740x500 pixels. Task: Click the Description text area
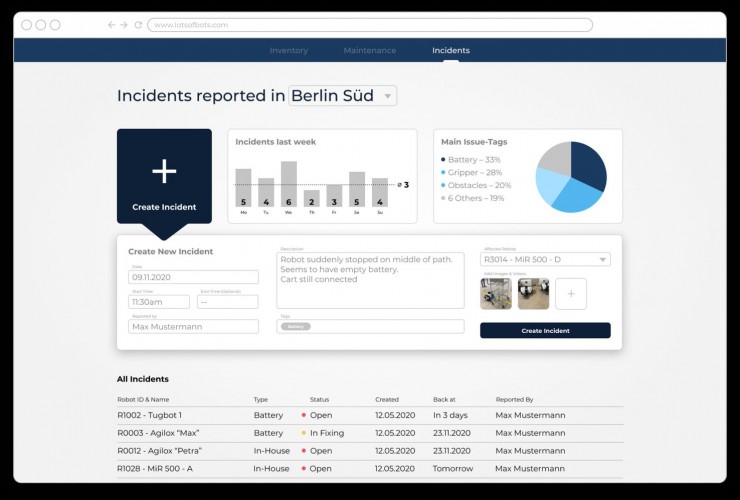tap(370, 280)
